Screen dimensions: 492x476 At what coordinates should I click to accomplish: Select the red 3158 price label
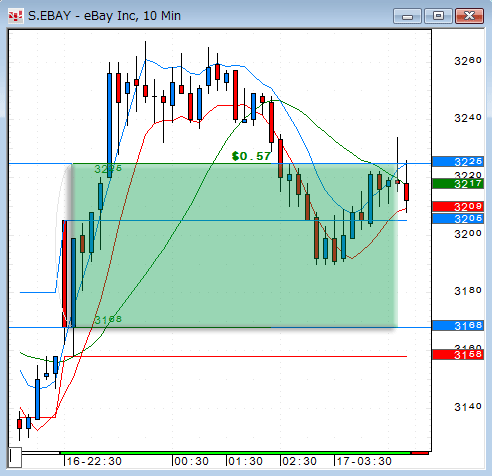pyautogui.click(x=458, y=354)
